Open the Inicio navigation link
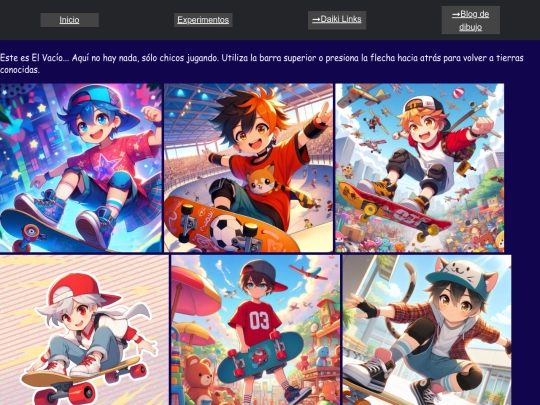The image size is (540, 405). click(69, 20)
